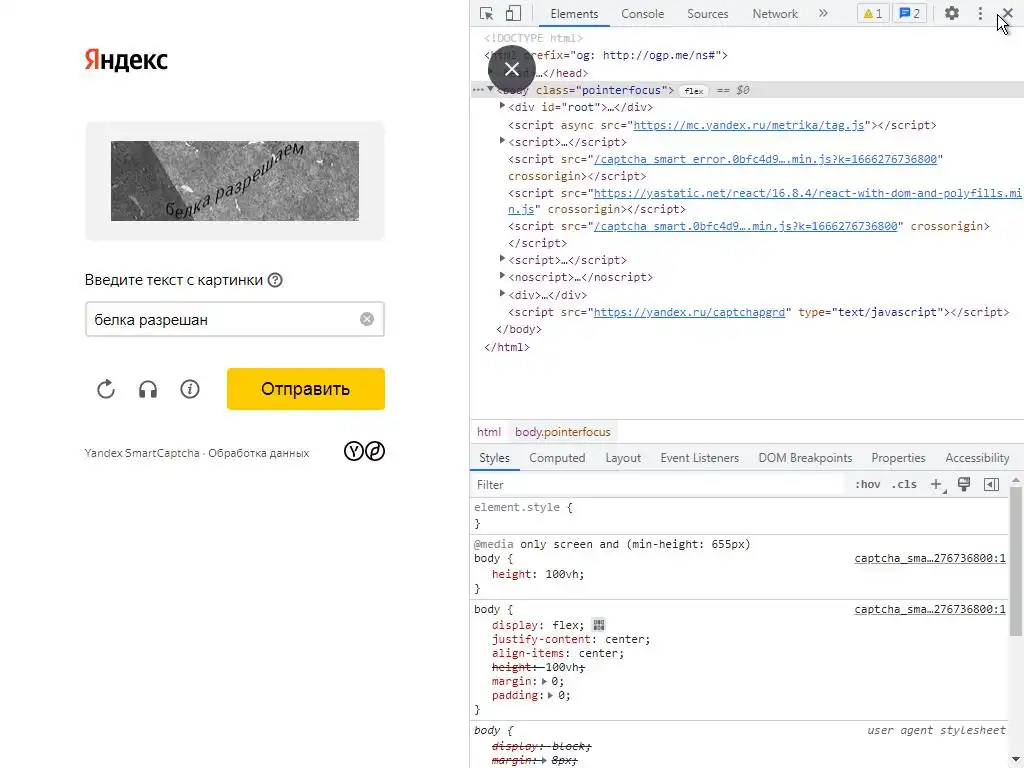This screenshot has height=768, width=1024.
Task: Open the metrika/tag.js script link
Action: coord(748,125)
